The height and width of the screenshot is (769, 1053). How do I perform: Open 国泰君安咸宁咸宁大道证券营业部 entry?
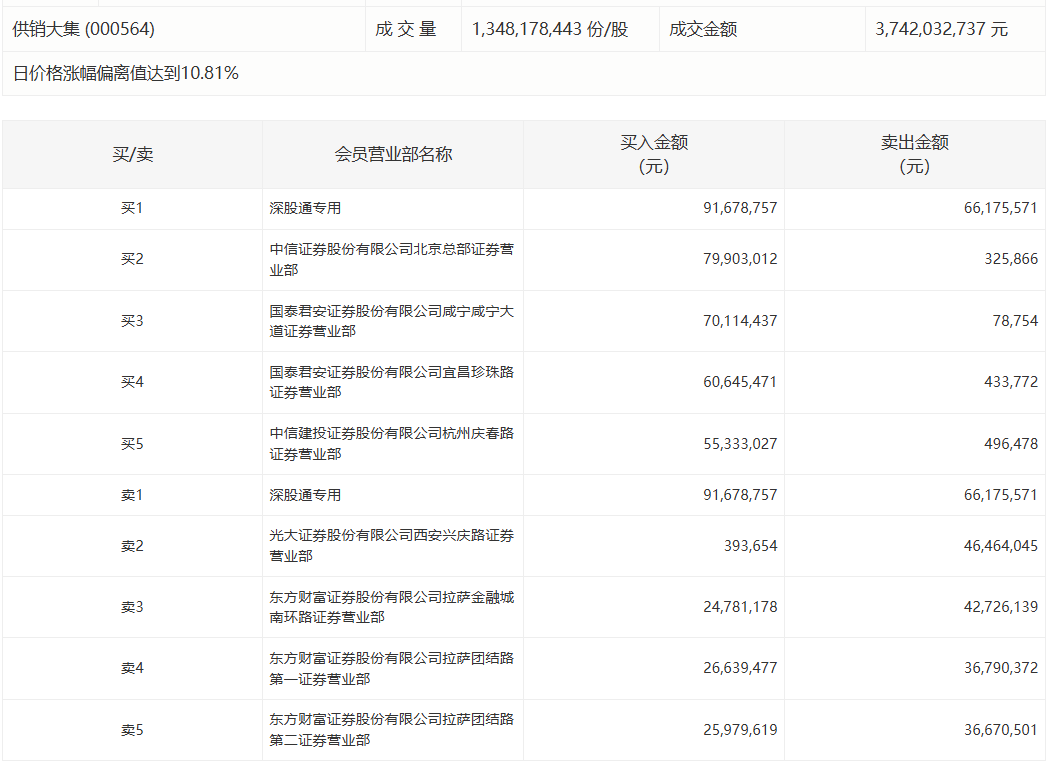[391, 321]
